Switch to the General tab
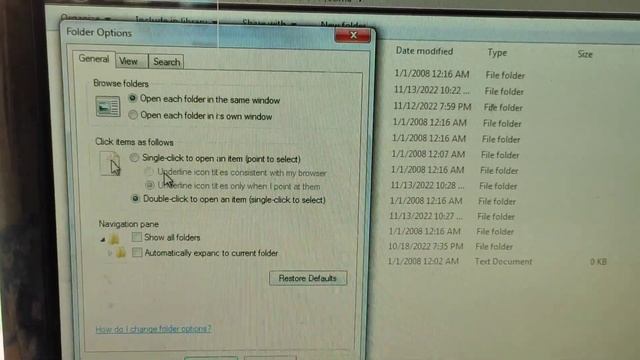The image size is (640, 360). [94, 59]
